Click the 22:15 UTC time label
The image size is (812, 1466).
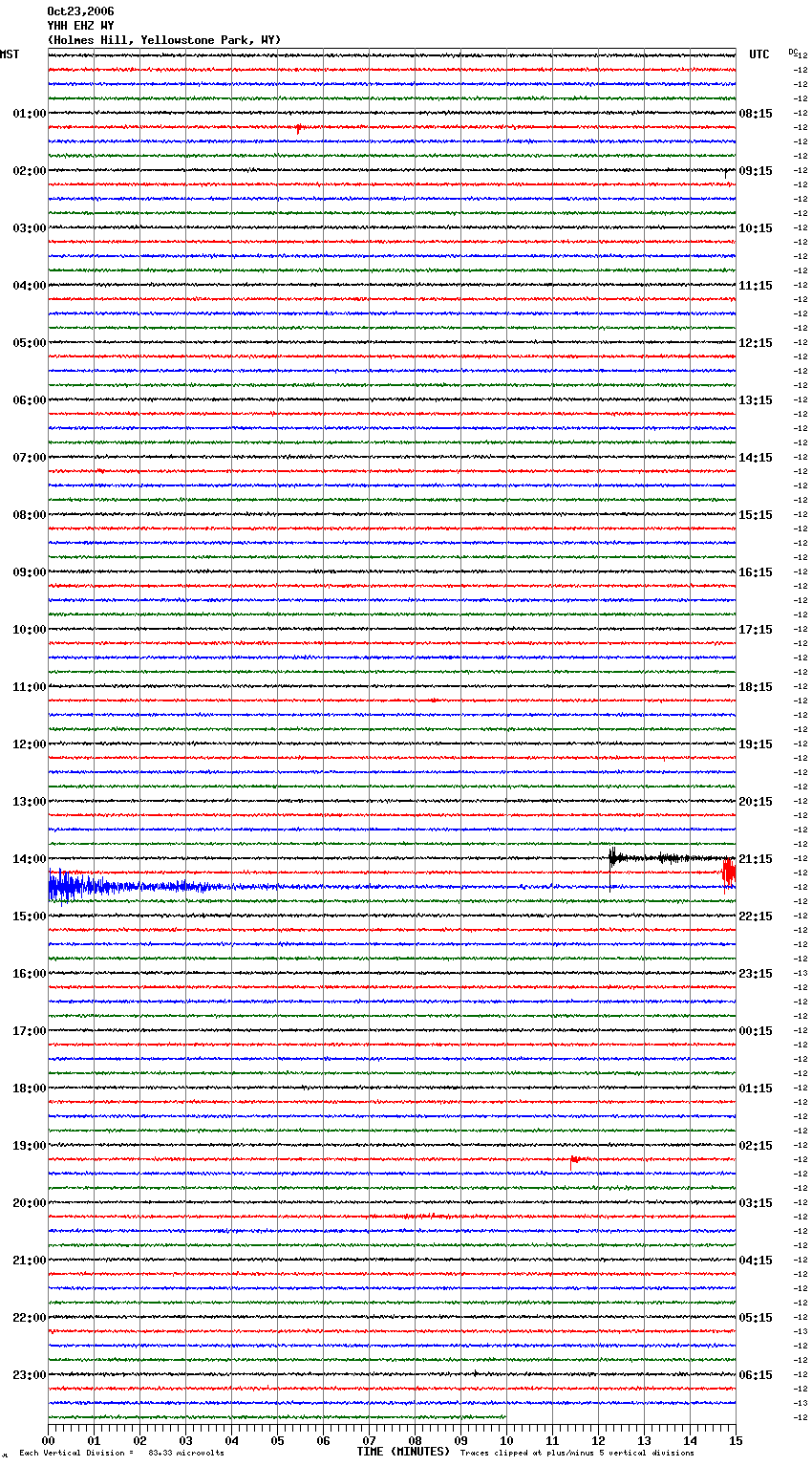point(756,916)
